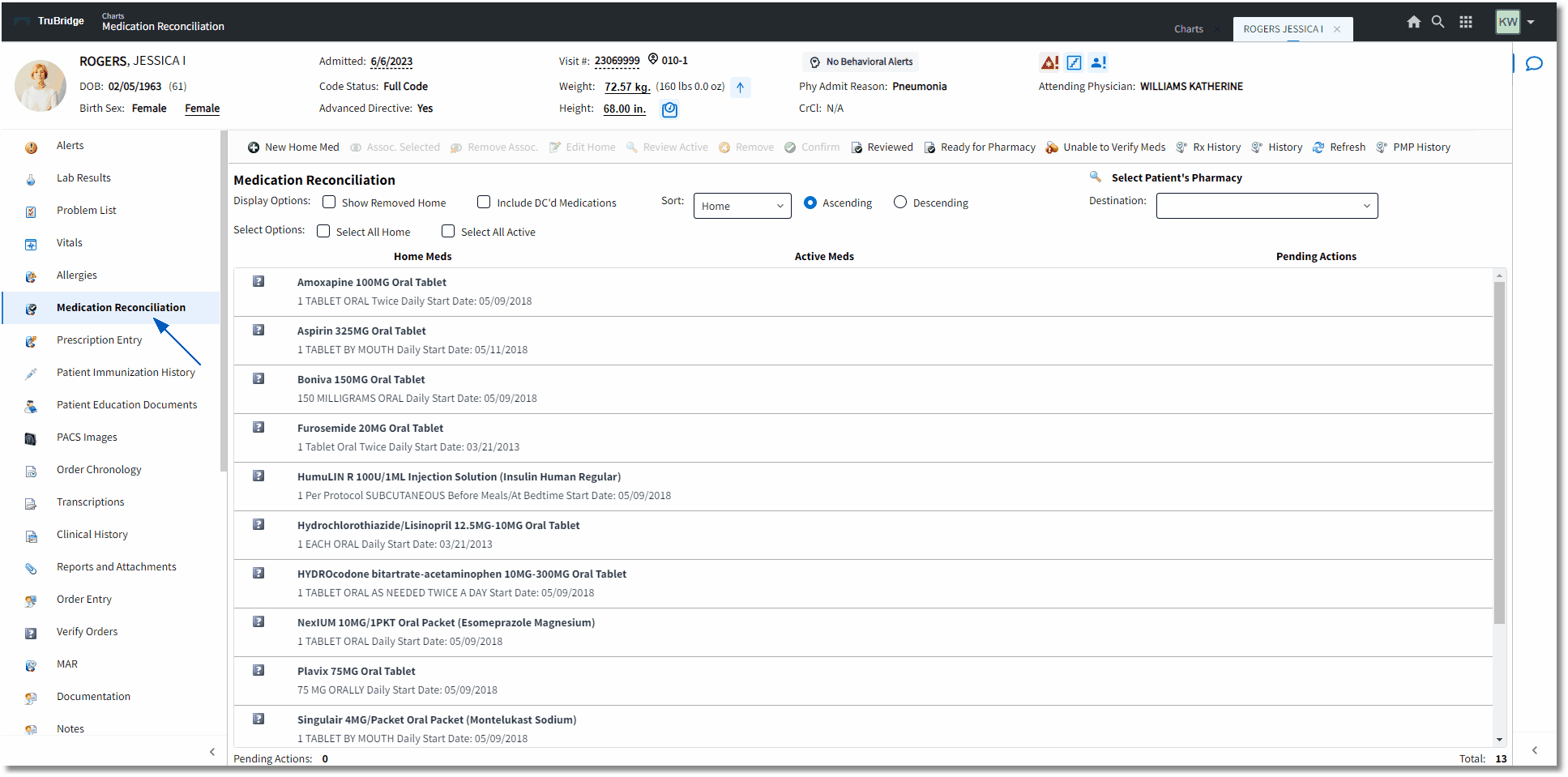This screenshot has height=777, width=1568.
Task: Click the Select Patient's Pharmacy search icon
Action: pyautogui.click(x=1095, y=177)
